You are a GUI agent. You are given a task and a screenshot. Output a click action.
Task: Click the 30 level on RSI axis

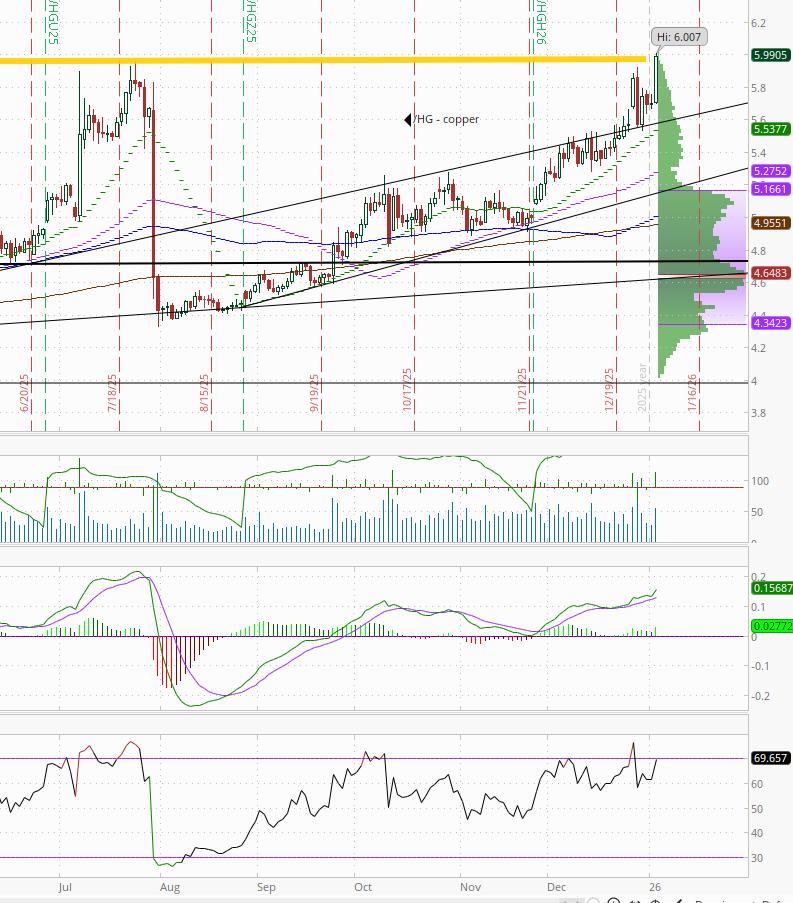tap(757, 858)
